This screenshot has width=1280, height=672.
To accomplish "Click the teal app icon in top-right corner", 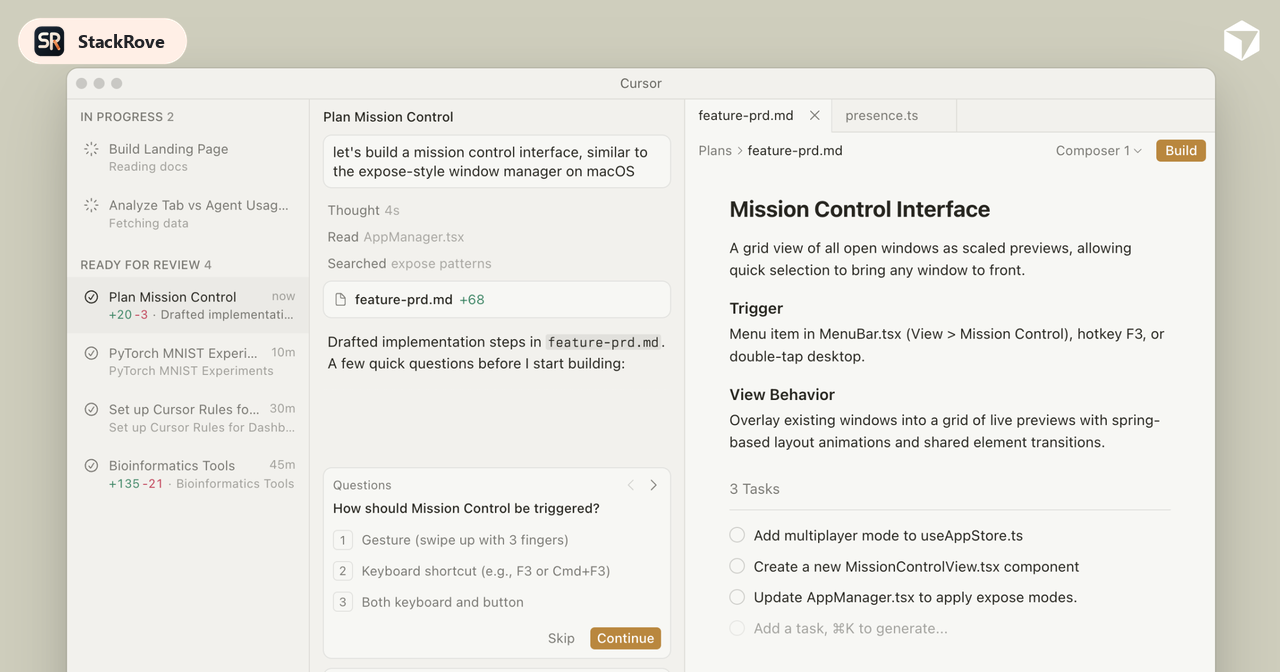I will (x=1241, y=41).
